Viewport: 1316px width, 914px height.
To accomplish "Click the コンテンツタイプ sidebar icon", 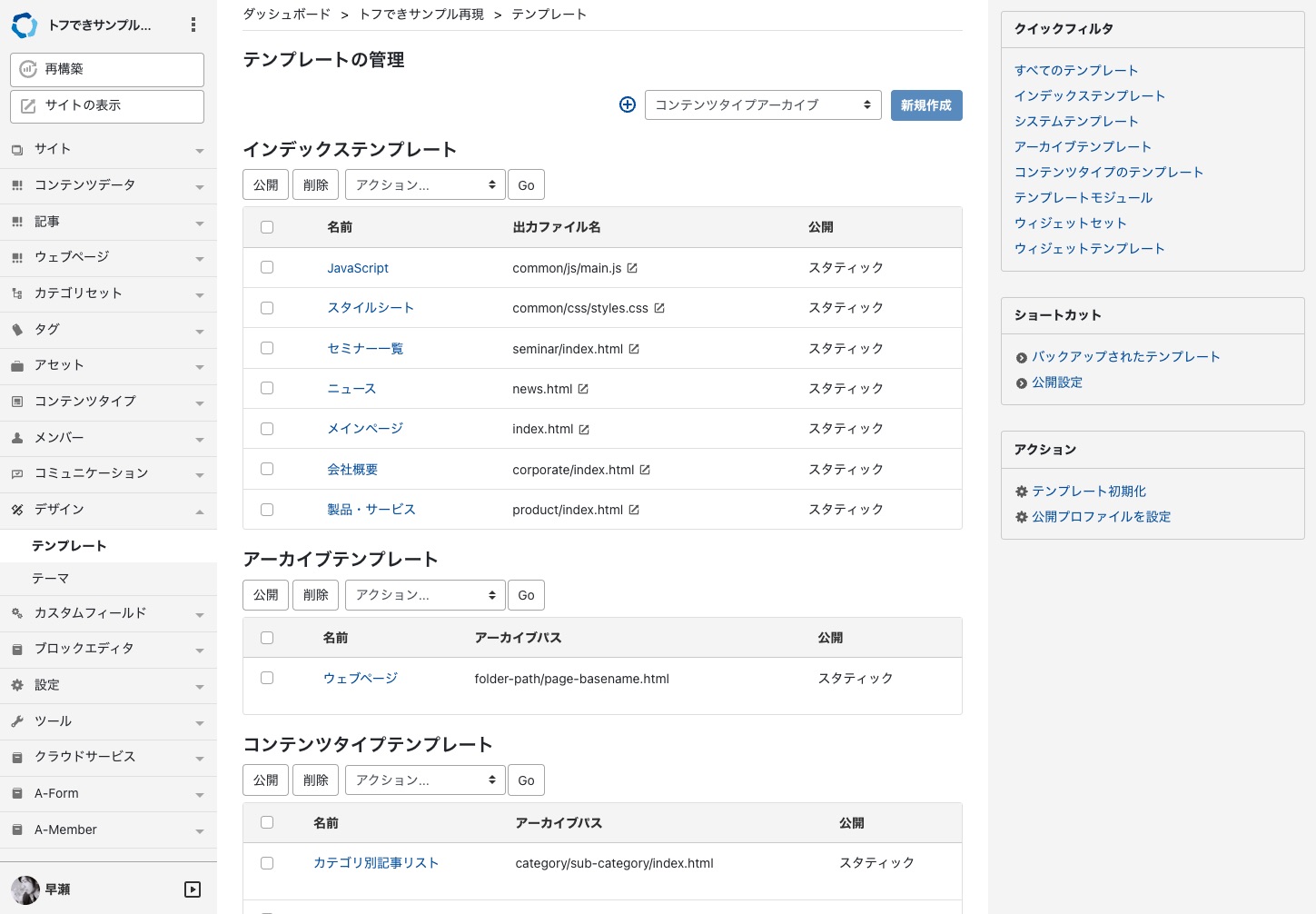I will [17, 402].
